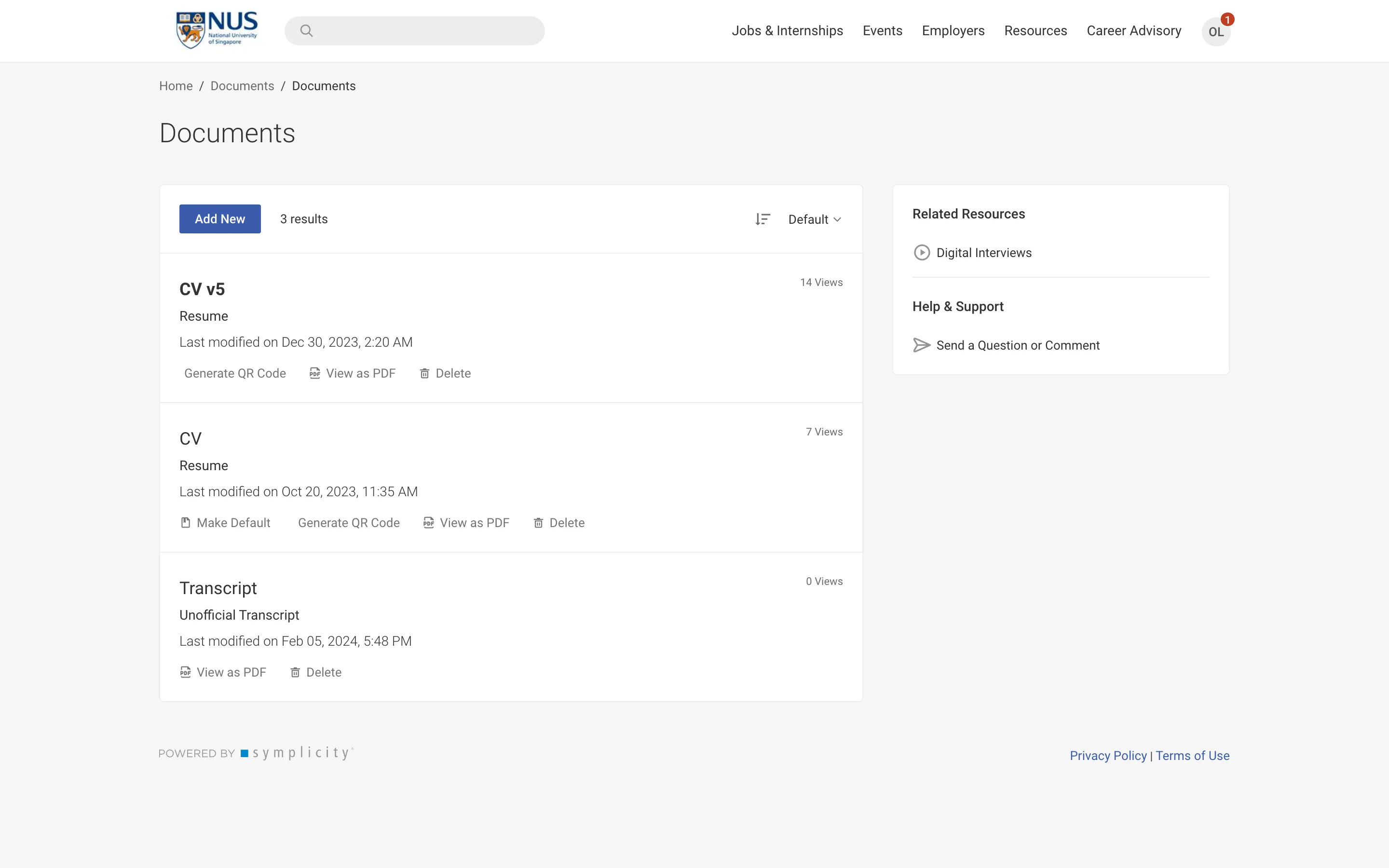1389x868 pixels.
Task: Generate QR Code for CV (7 Views)
Action: [x=349, y=522]
